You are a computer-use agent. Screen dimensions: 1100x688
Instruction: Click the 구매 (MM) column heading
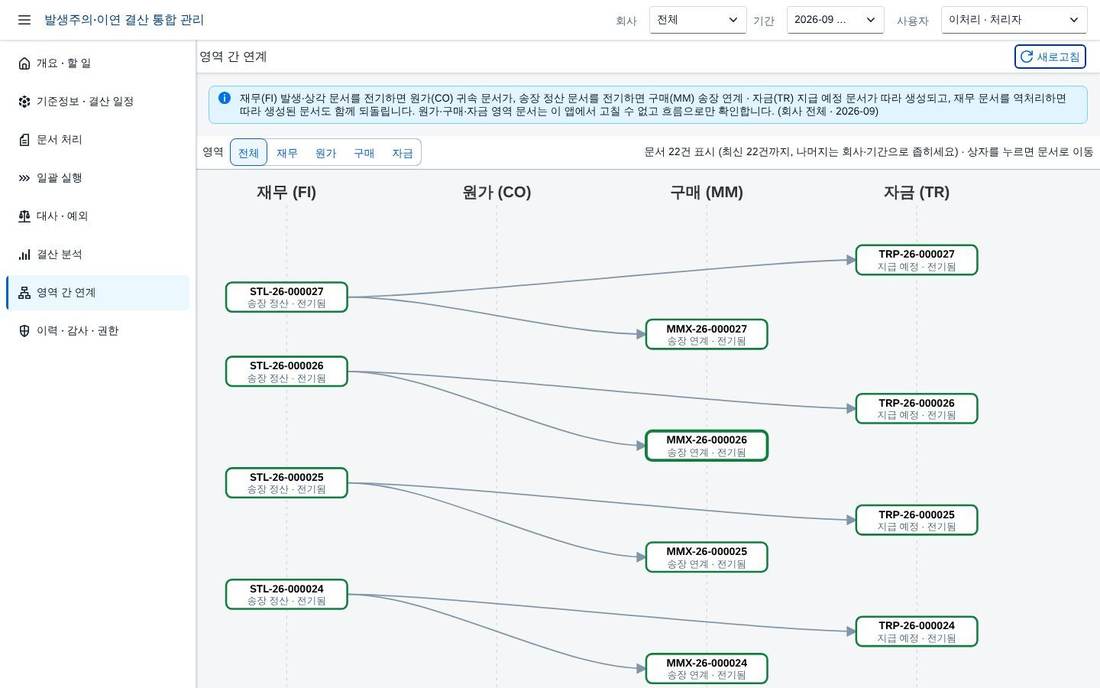[x=706, y=192]
